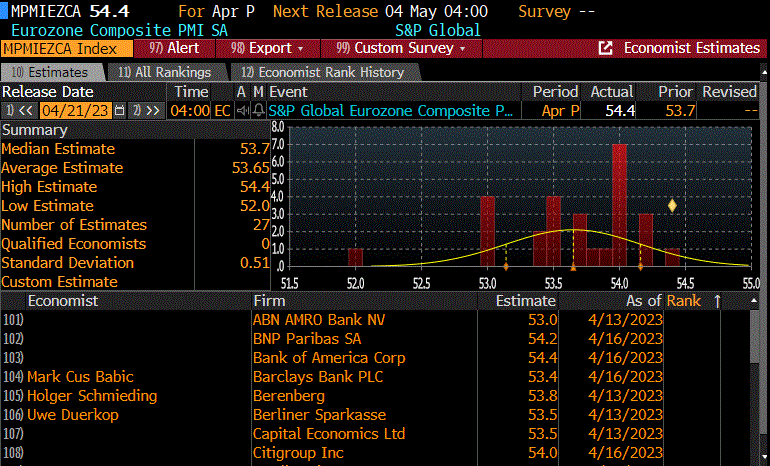Switch to the All Rankings tab
This screenshot has width=770, height=466.
point(165,73)
